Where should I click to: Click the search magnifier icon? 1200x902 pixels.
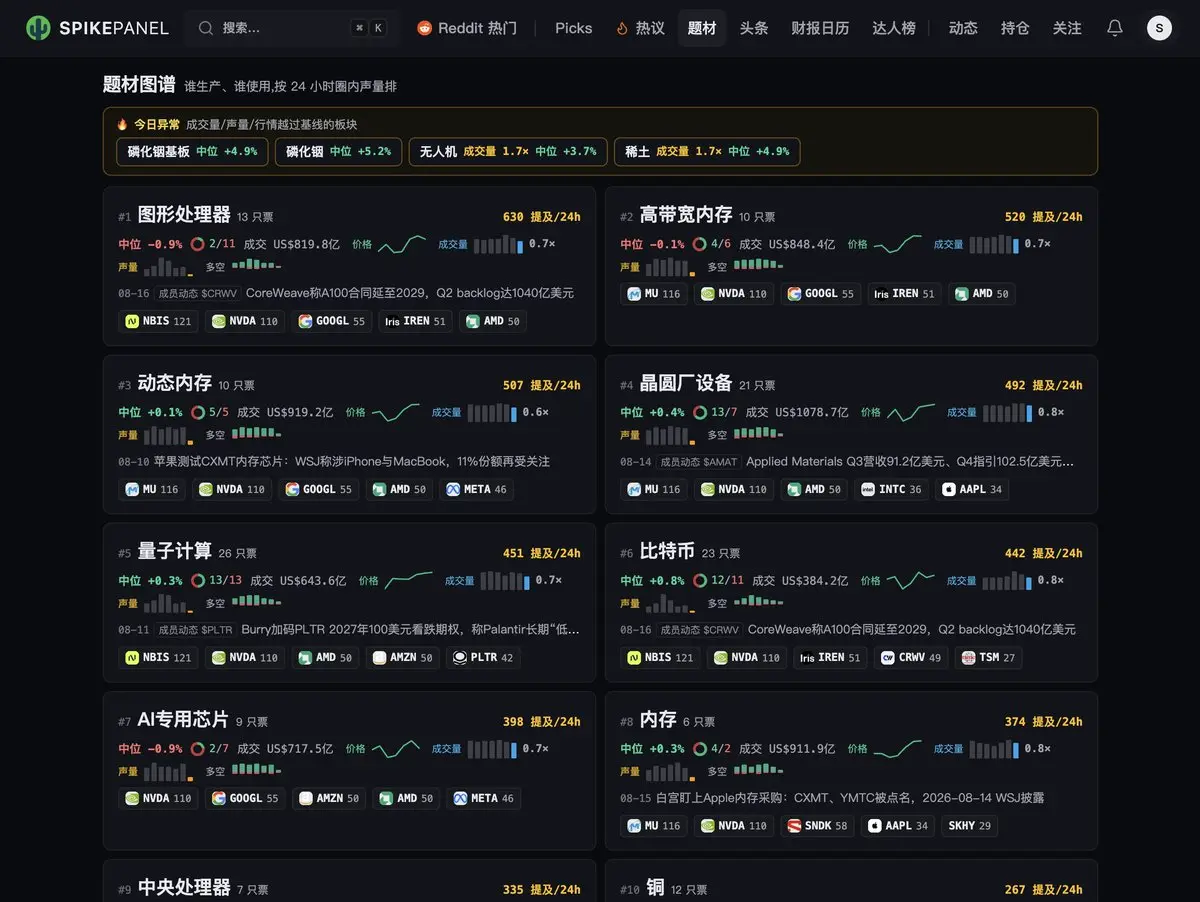206,28
